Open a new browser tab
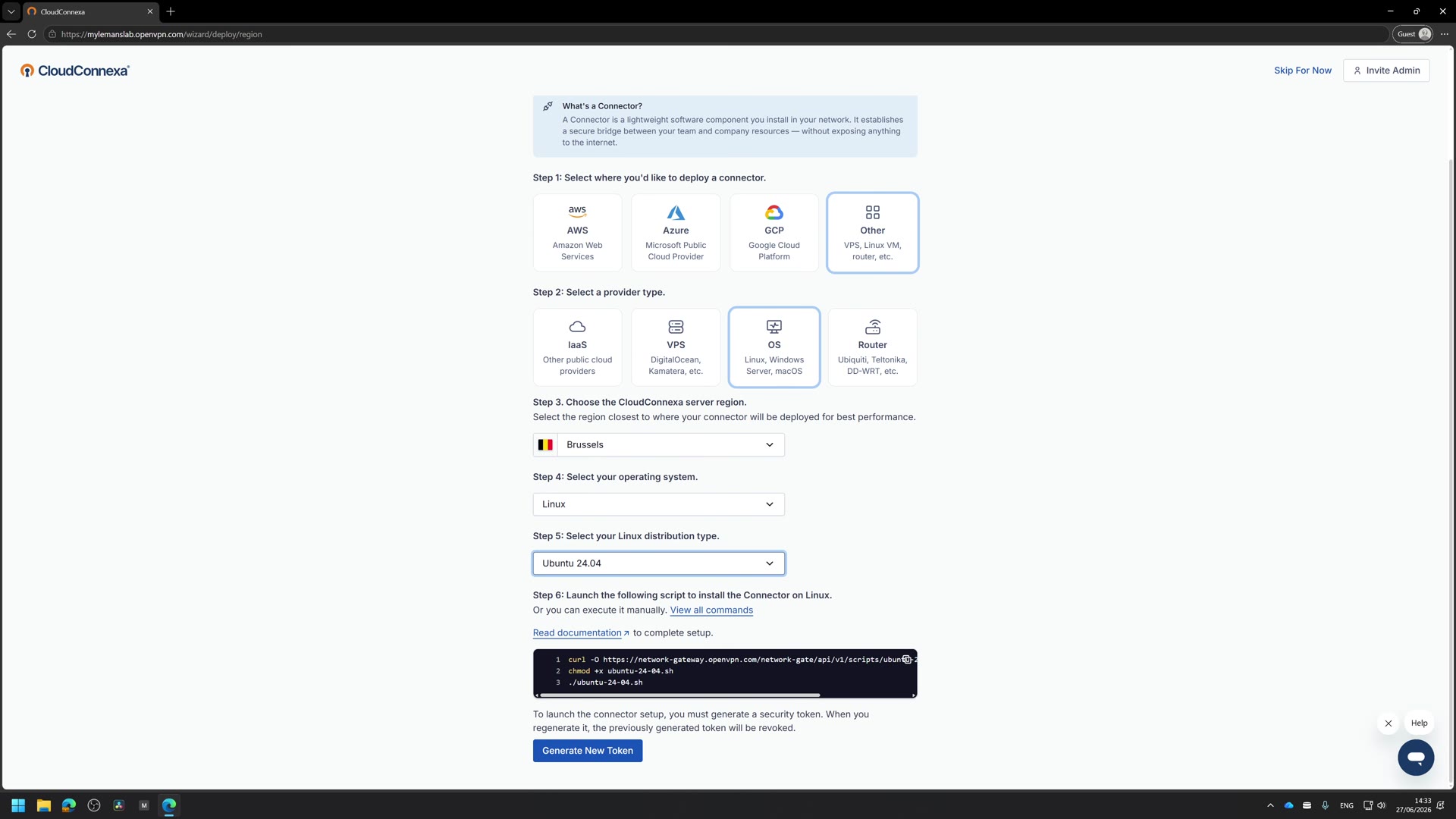 pyautogui.click(x=171, y=11)
